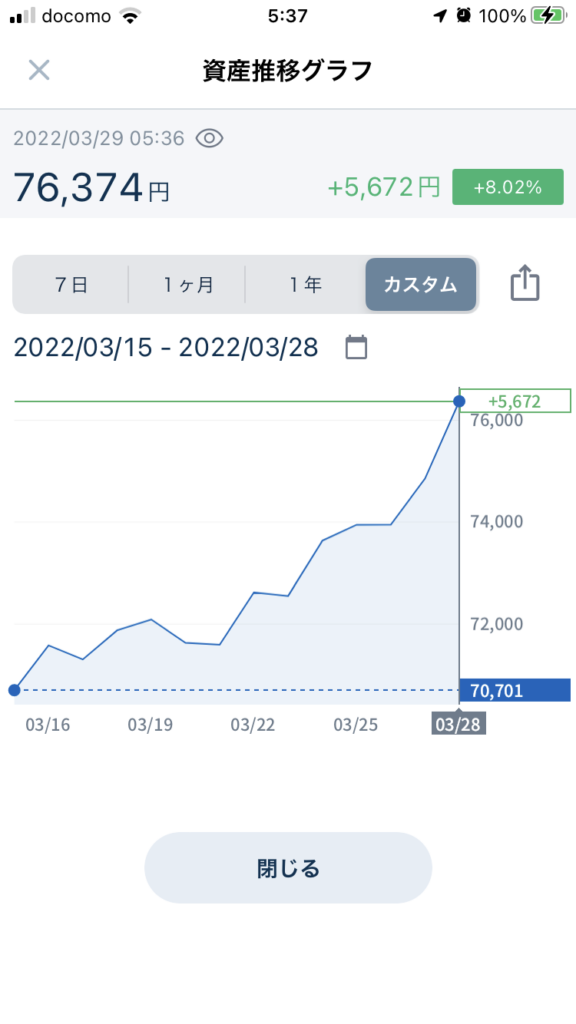This screenshot has height=1024, width=576.
Task: Tap the +5,672 green chart label
Action: pos(515,401)
